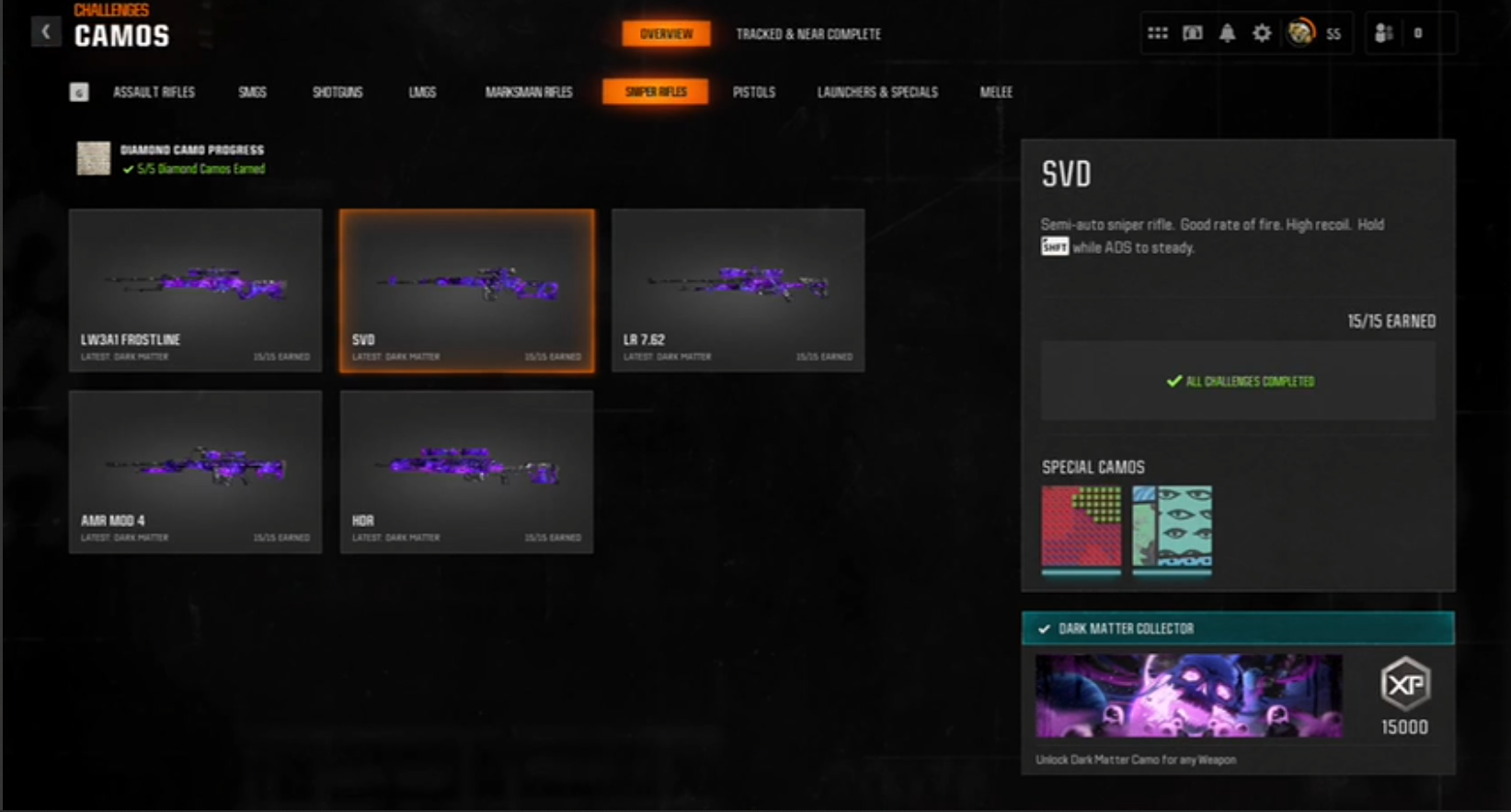Click the All Challenges Completed box

click(1238, 381)
